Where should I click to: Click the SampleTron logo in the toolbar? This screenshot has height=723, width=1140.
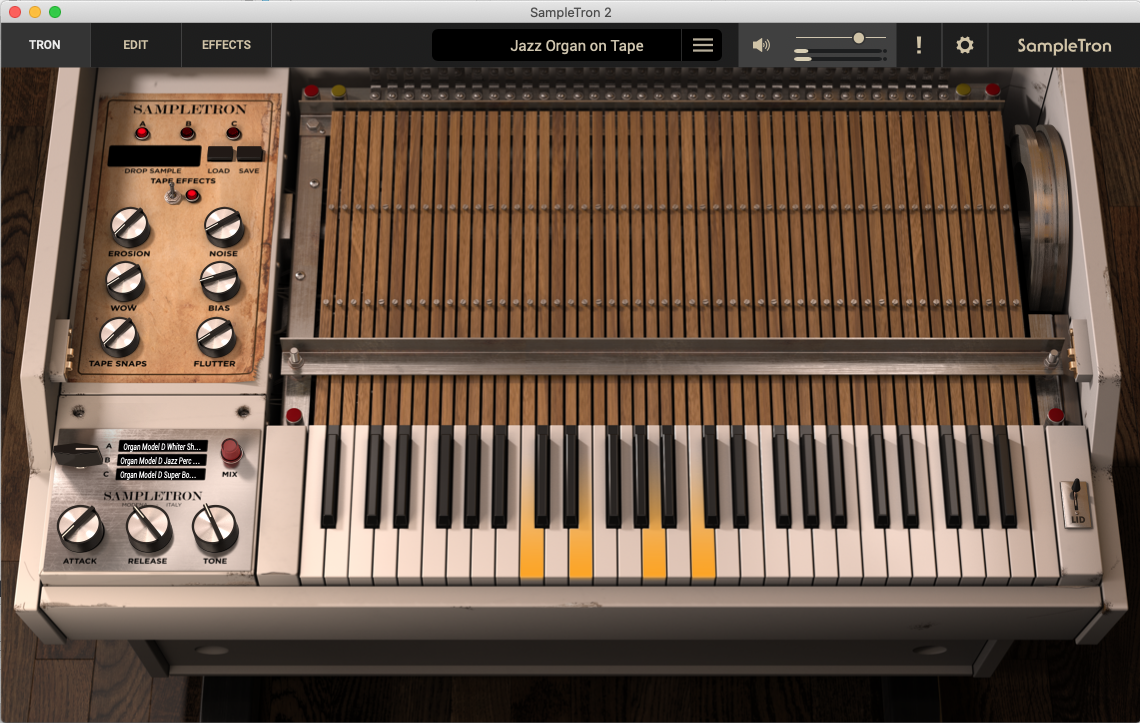tap(1063, 45)
